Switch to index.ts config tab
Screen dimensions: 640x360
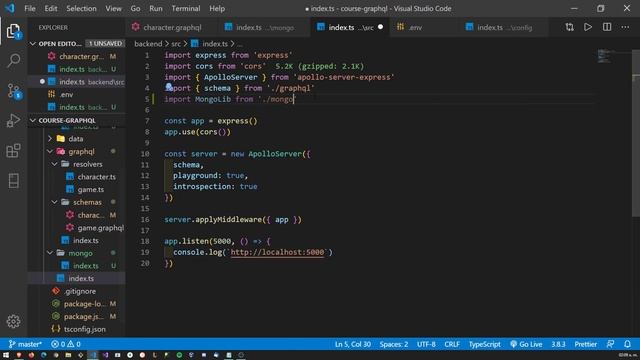pyautogui.click(x=504, y=27)
